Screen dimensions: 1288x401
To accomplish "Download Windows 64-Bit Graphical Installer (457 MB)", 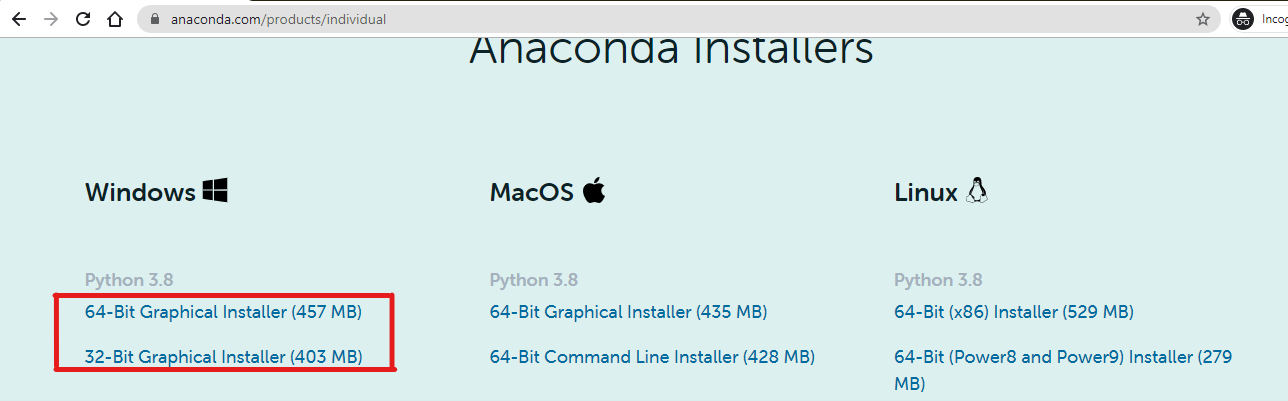I will point(223,312).
